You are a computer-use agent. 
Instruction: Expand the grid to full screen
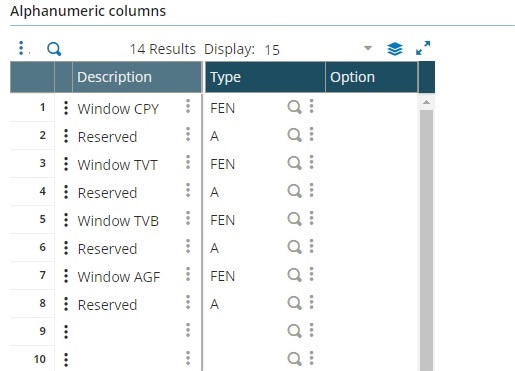423,48
